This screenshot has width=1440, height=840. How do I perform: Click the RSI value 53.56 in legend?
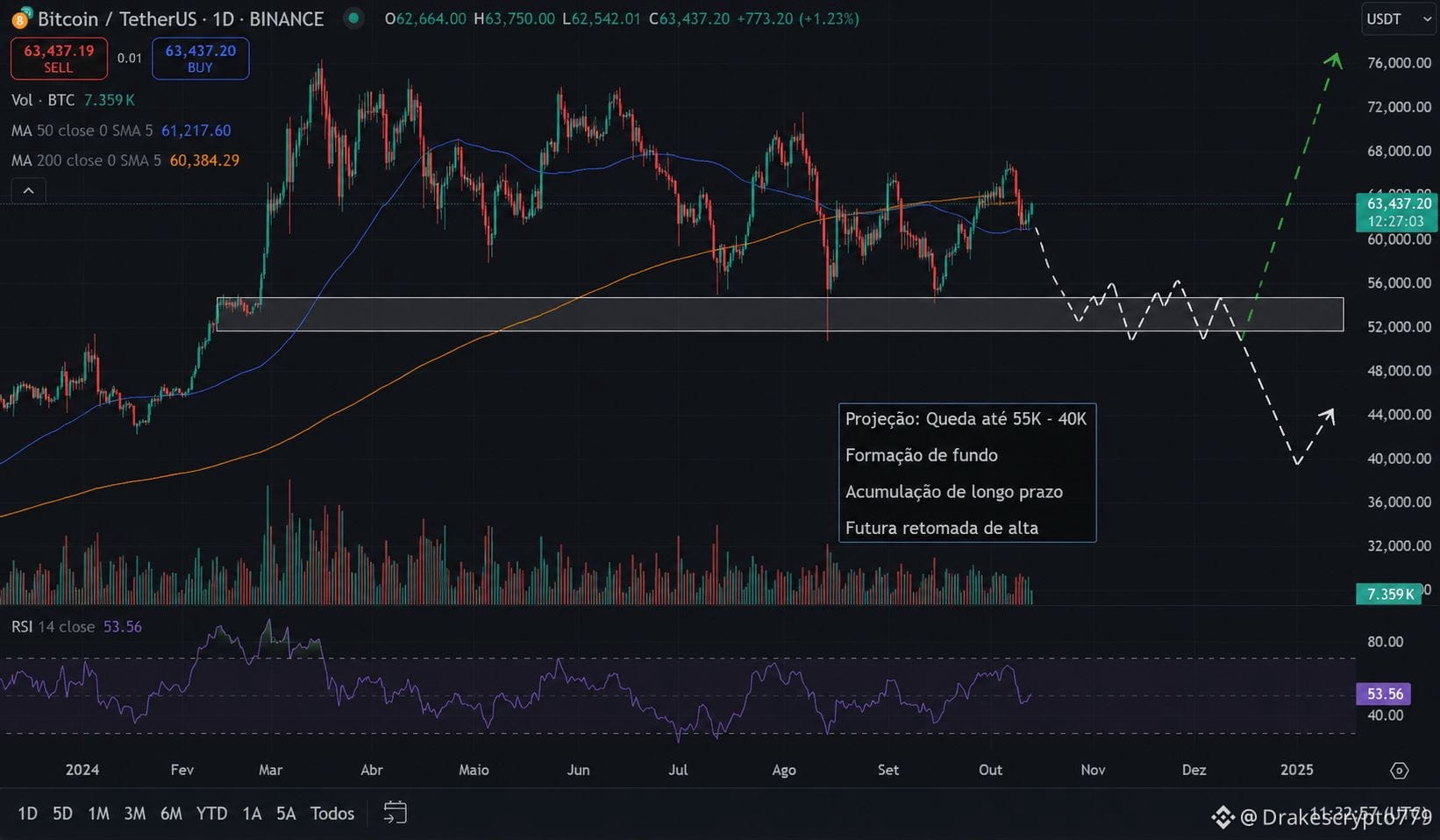123,627
